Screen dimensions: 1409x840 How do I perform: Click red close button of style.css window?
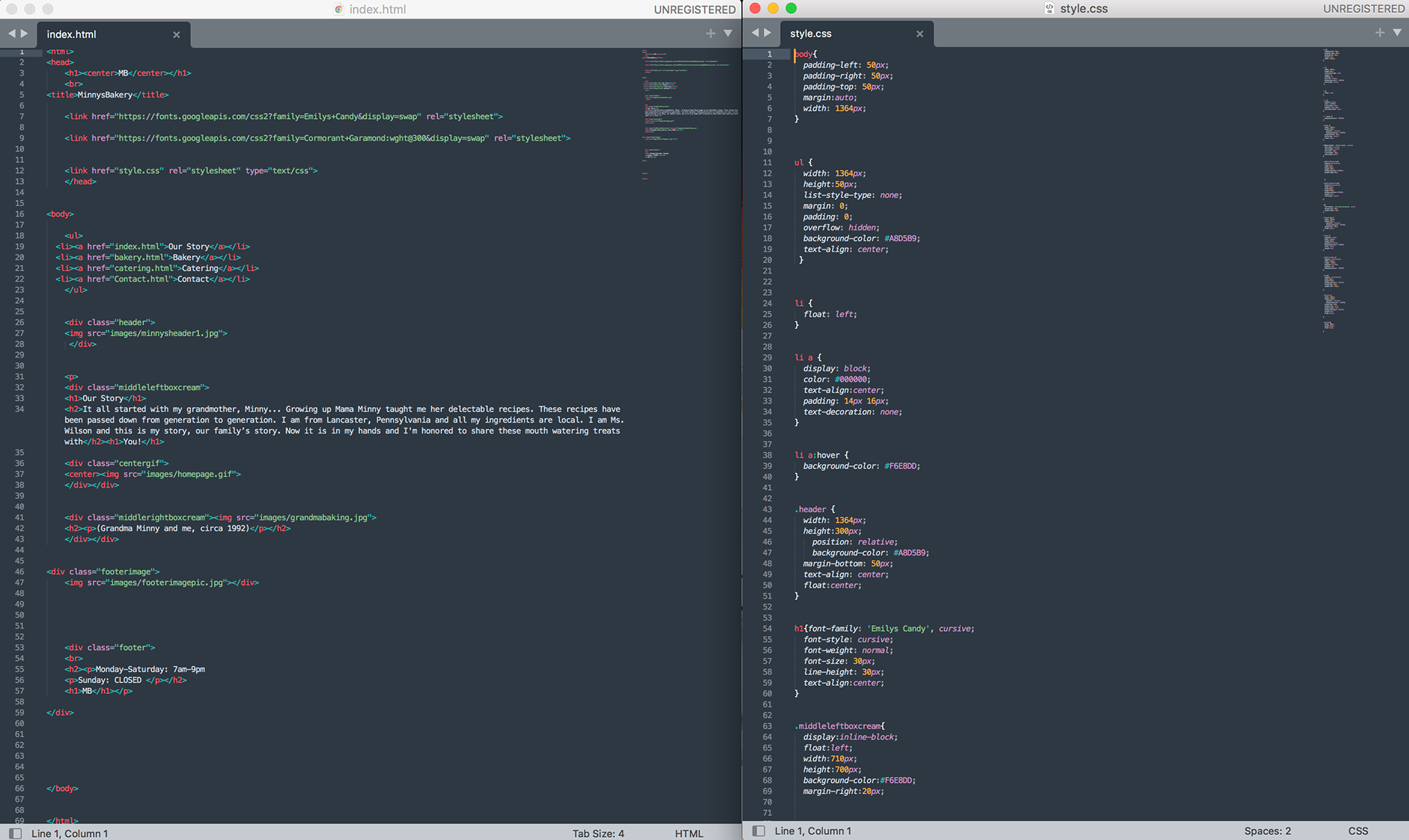coord(755,8)
